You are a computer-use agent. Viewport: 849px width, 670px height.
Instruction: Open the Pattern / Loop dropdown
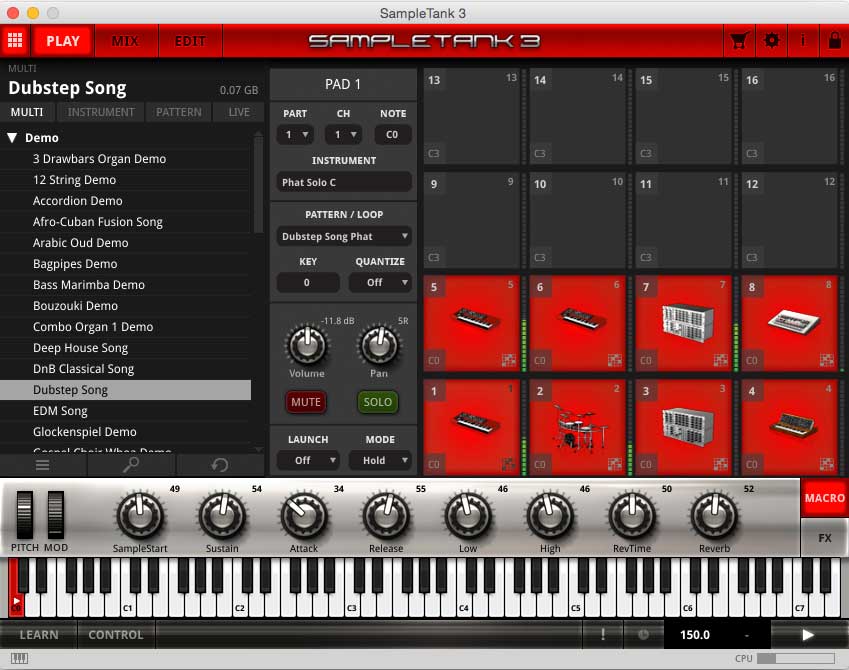[x=344, y=237]
